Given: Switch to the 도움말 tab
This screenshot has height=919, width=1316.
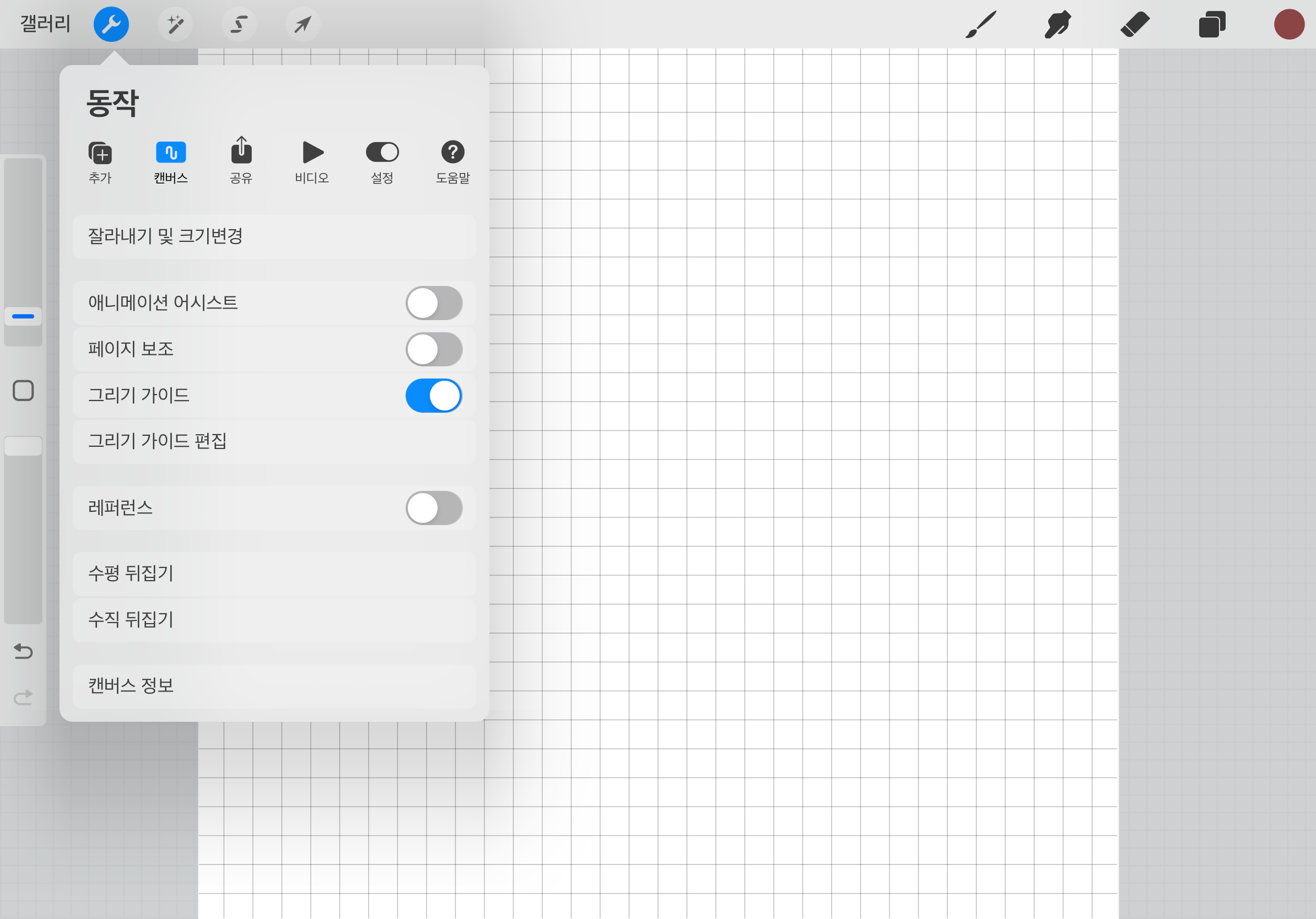Looking at the screenshot, I should [x=453, y=162].
